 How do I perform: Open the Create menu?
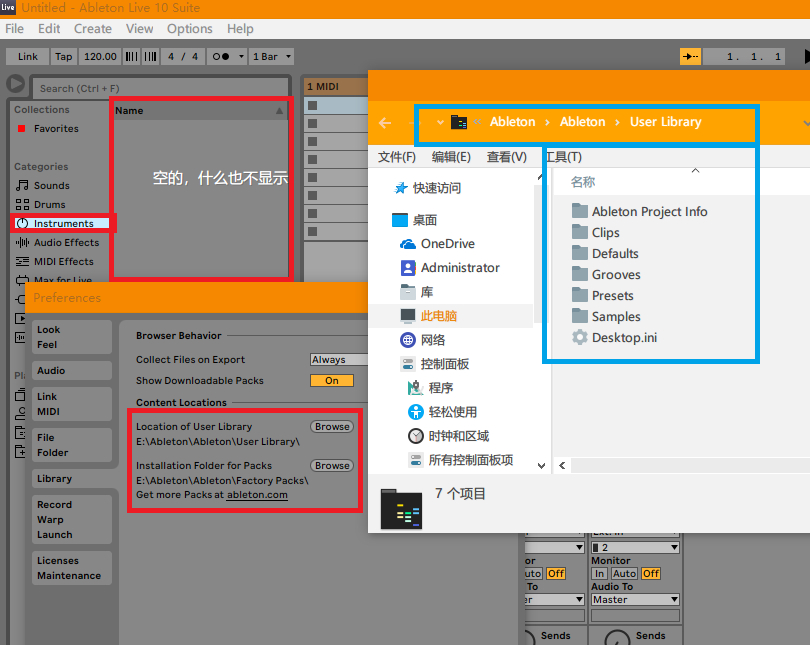93,29
